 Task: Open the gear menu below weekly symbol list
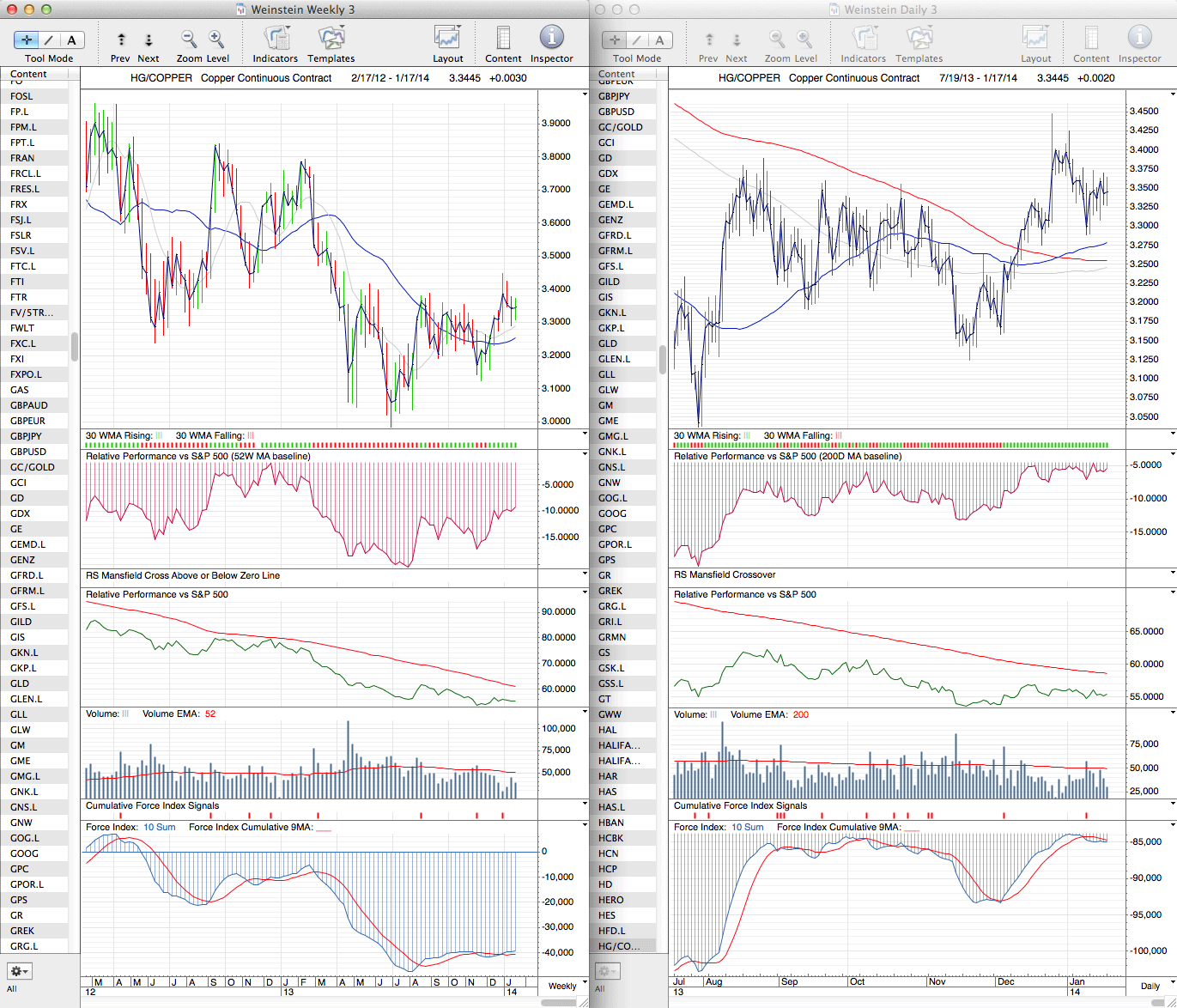20,971
